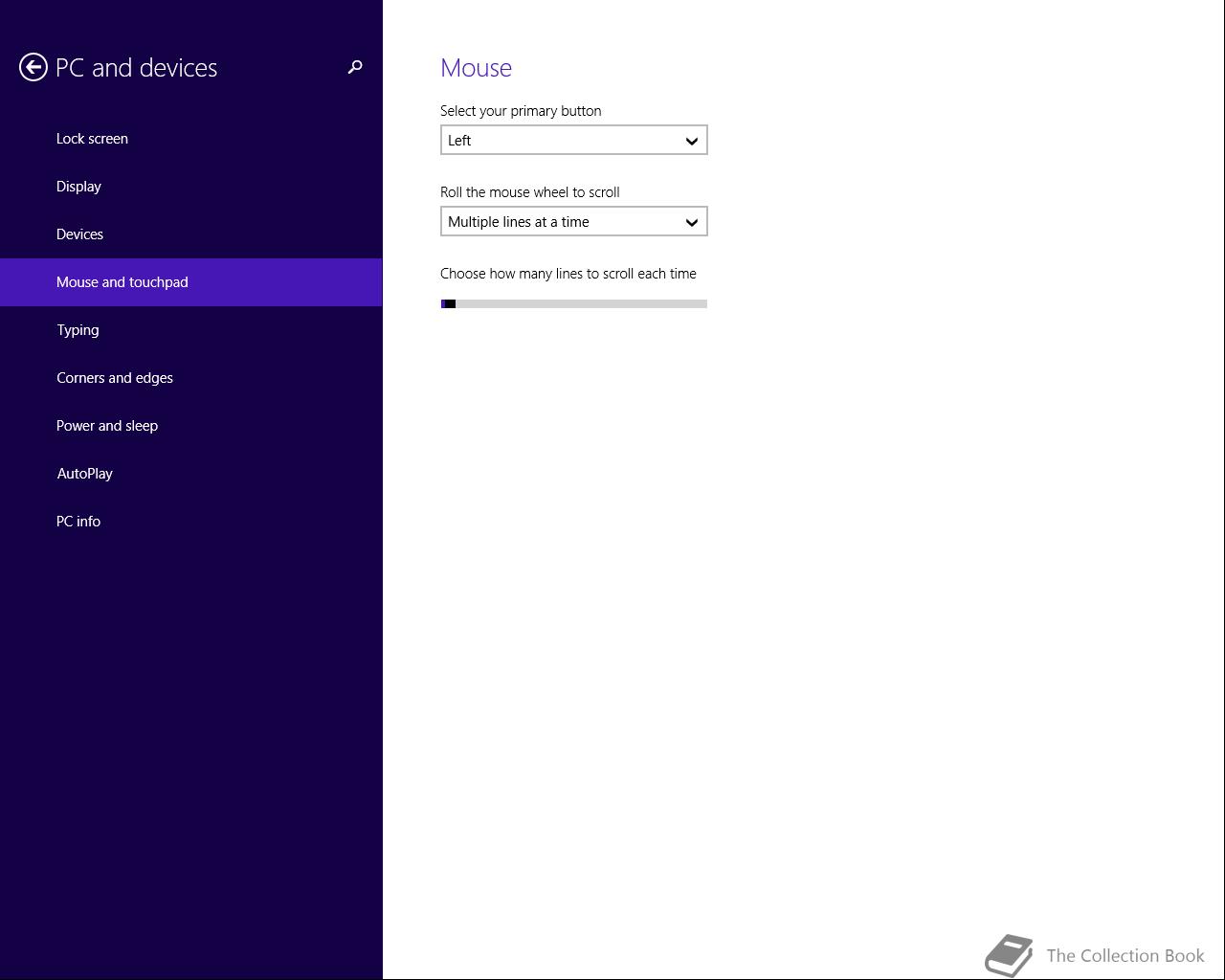The width and height of the screenshot is (1225, 980).
Task: Open the primary button dropdown
Action: 573,140
